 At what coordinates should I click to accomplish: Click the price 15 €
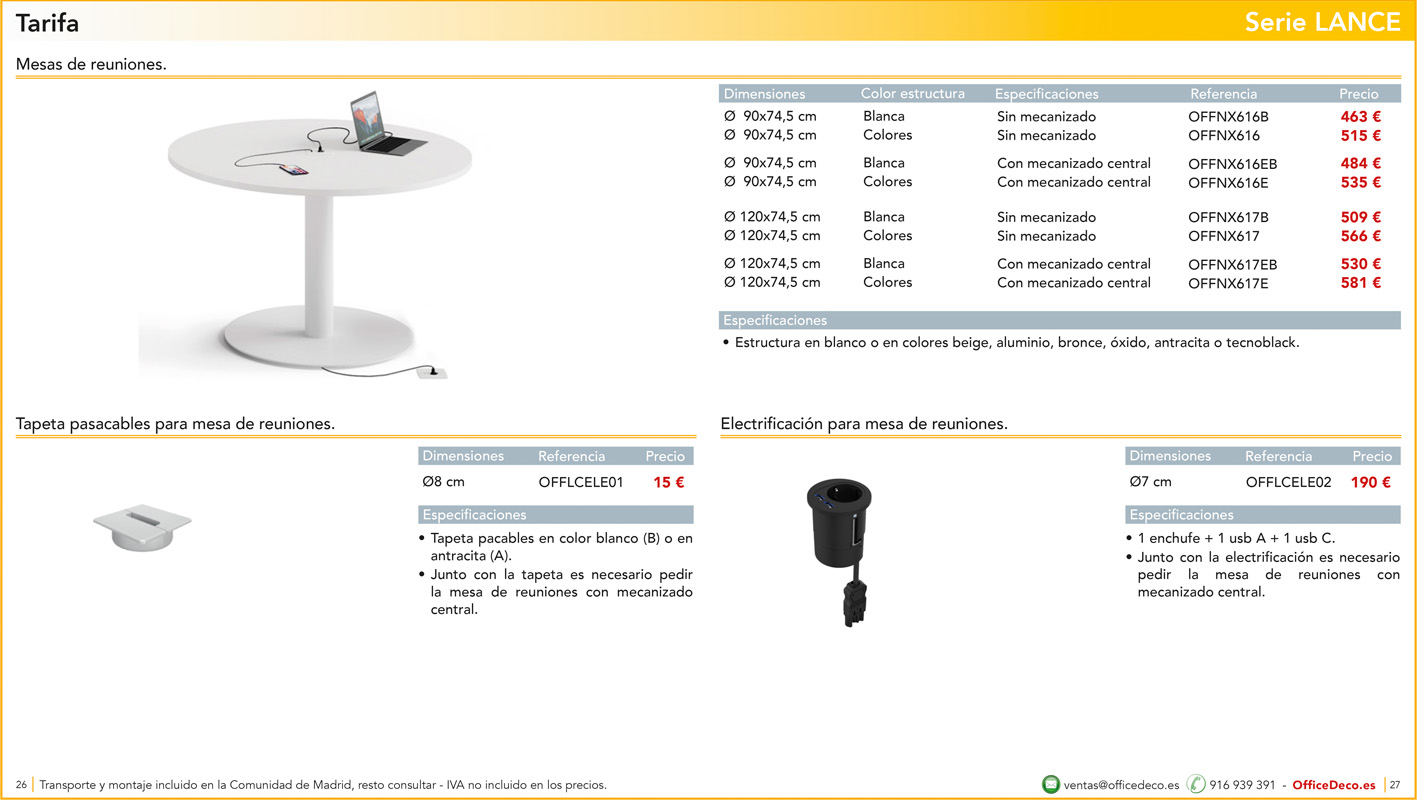(x=669, y=483)
